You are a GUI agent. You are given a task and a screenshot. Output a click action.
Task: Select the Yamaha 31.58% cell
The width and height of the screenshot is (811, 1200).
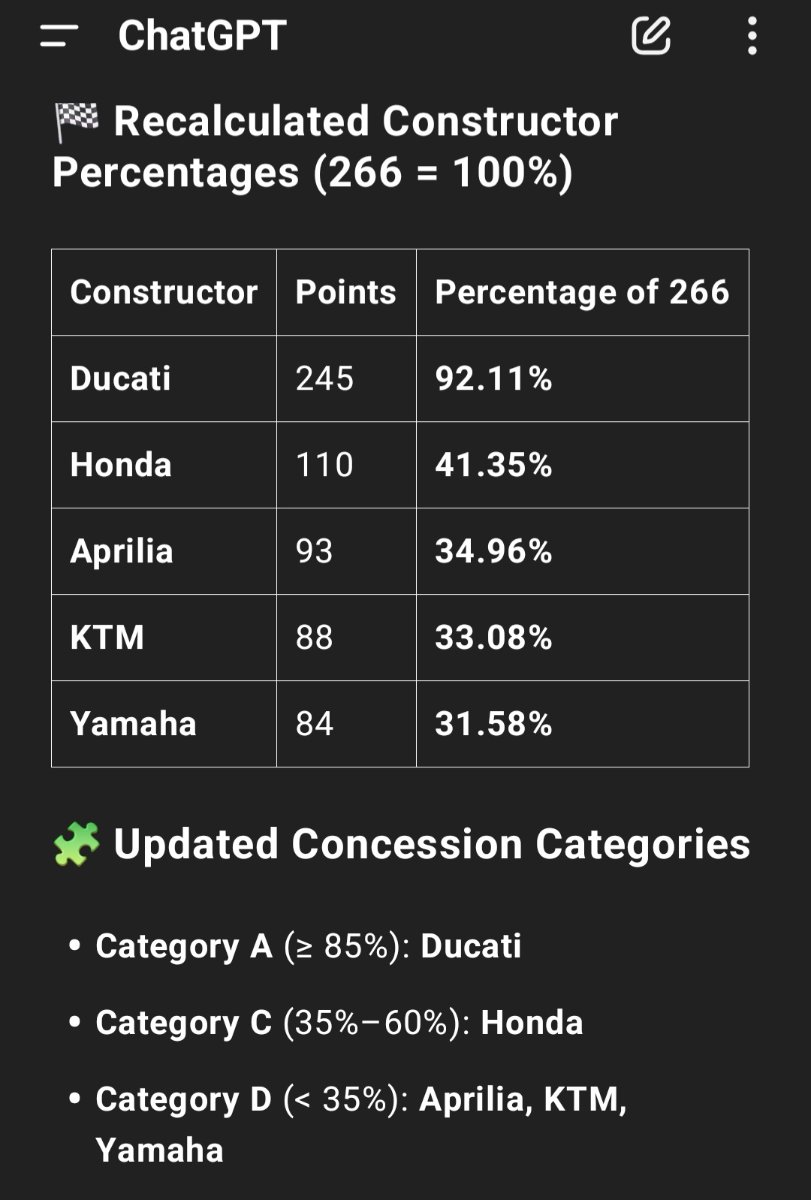tap(583, 724)
